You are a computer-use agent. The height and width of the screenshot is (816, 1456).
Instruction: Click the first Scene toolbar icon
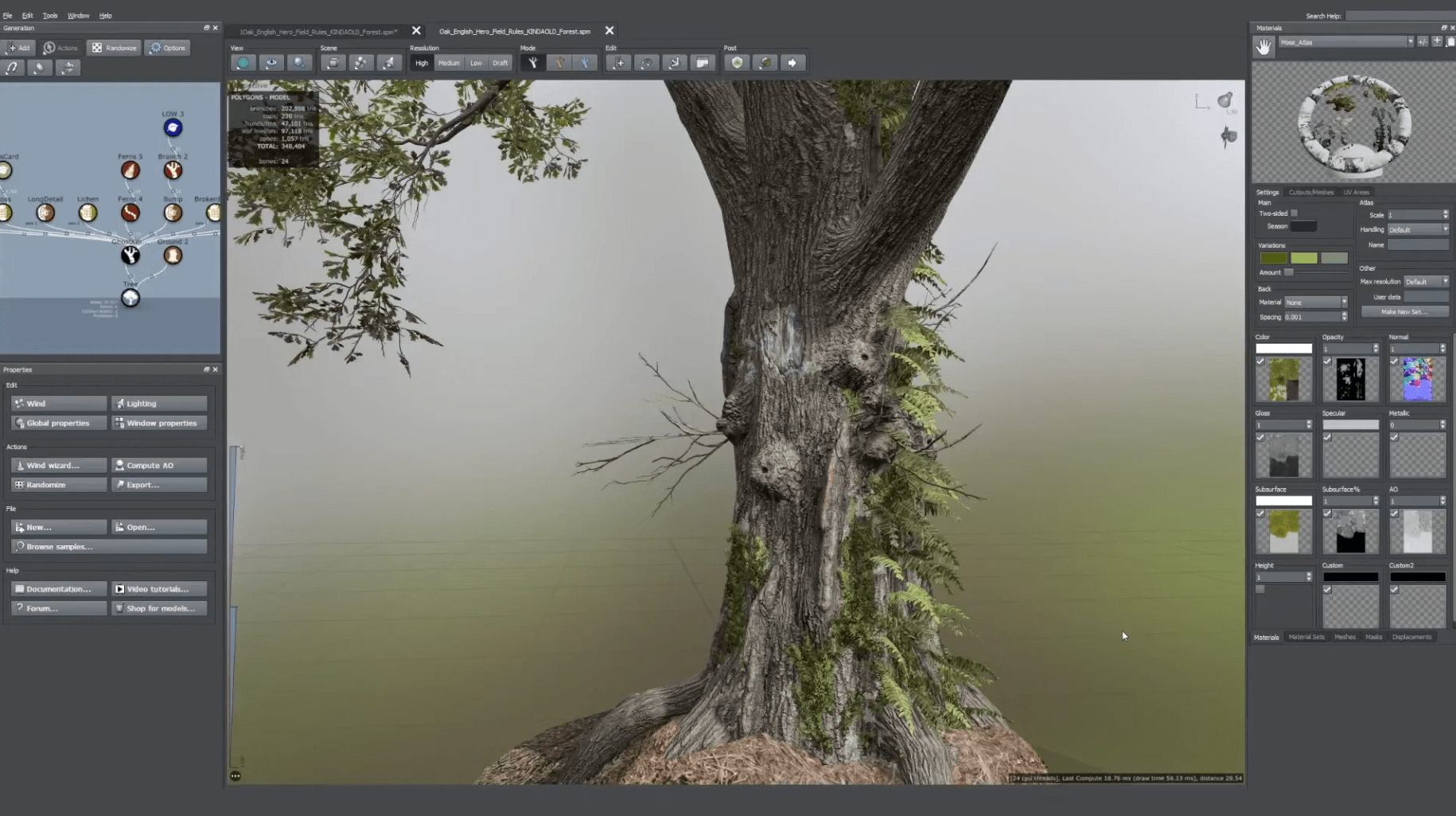click(x=333, y=63)
